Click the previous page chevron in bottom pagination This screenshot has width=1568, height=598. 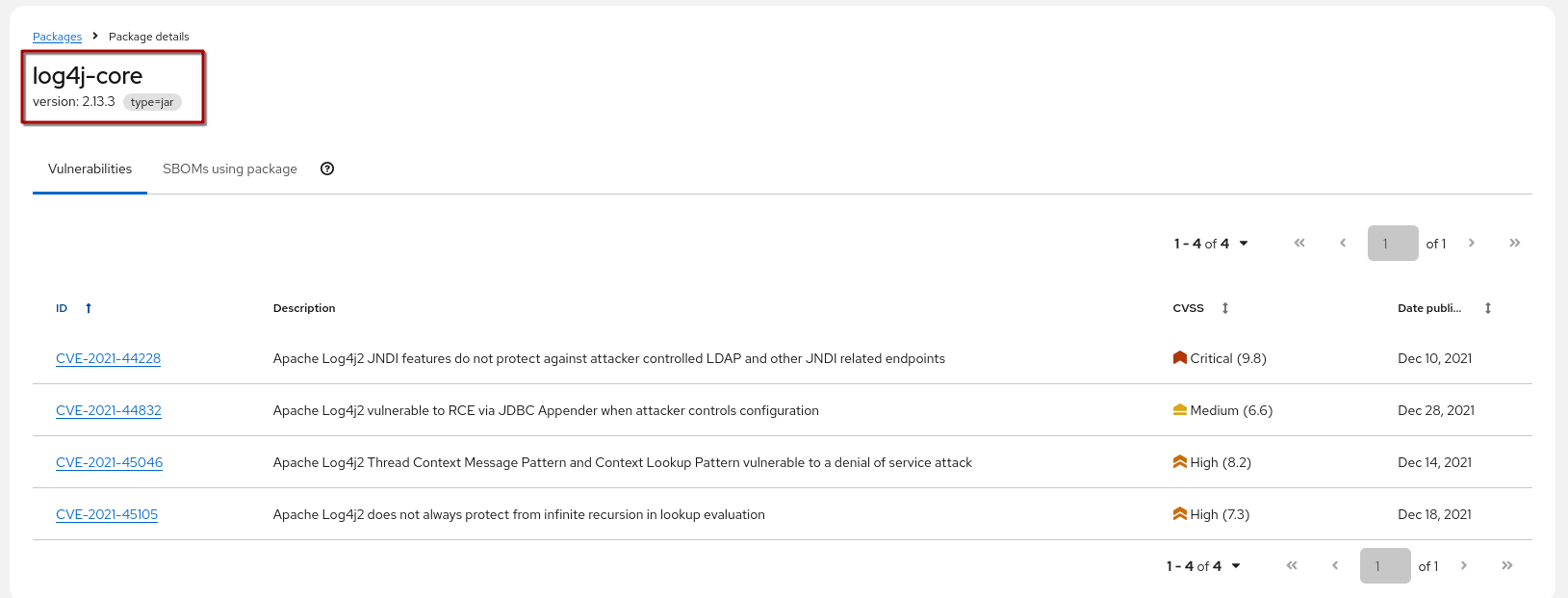(1335, 565)
